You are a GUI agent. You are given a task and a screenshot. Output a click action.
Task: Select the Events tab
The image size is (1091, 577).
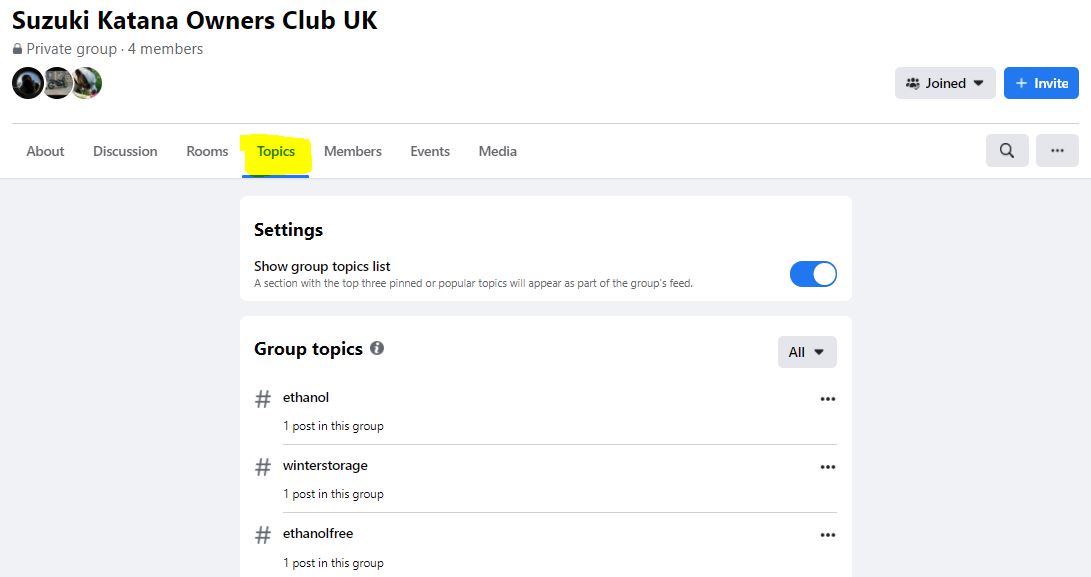[430, 151]
